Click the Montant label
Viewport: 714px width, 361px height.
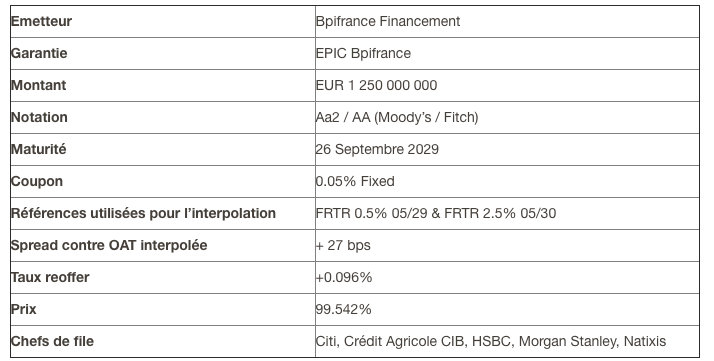click(39, 85)
